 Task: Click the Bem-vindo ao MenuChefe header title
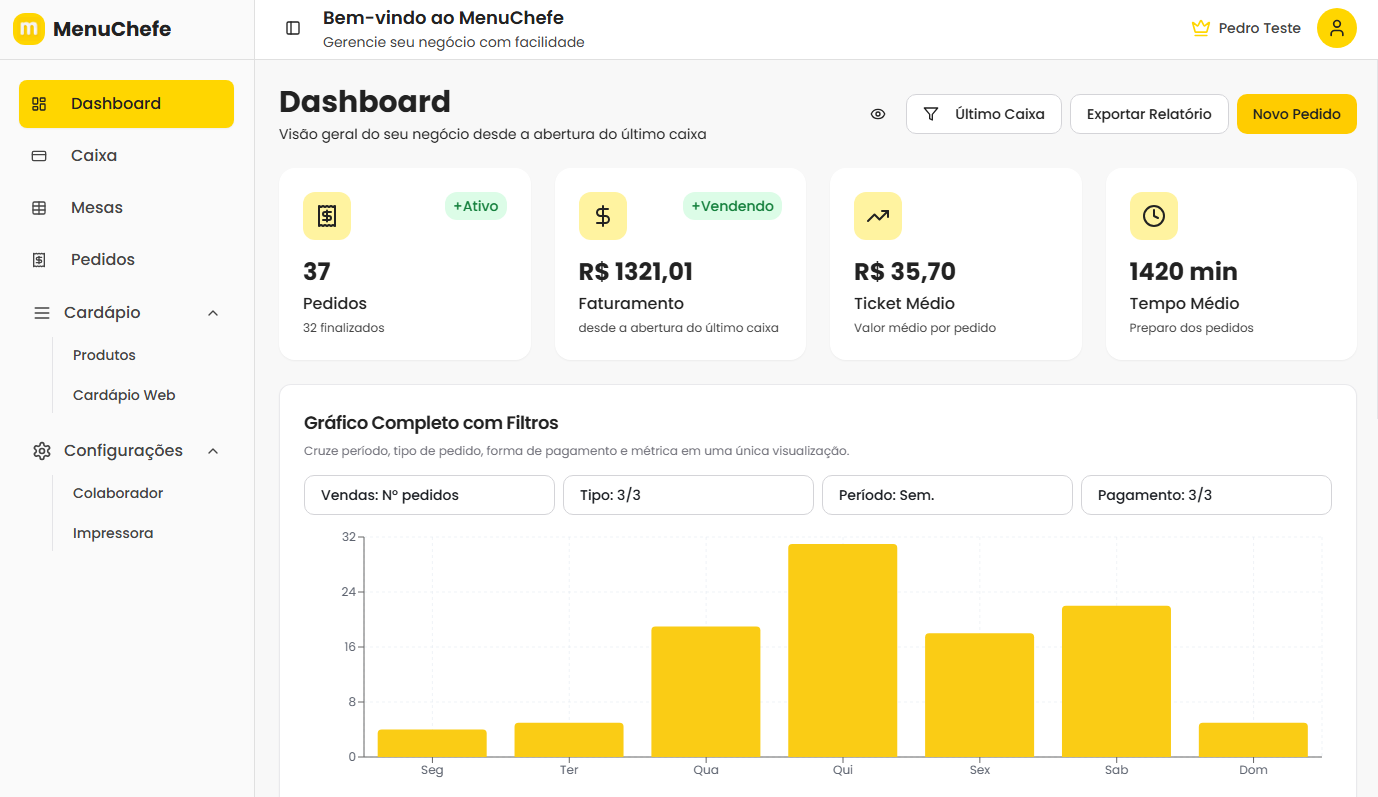click(443, 18)
